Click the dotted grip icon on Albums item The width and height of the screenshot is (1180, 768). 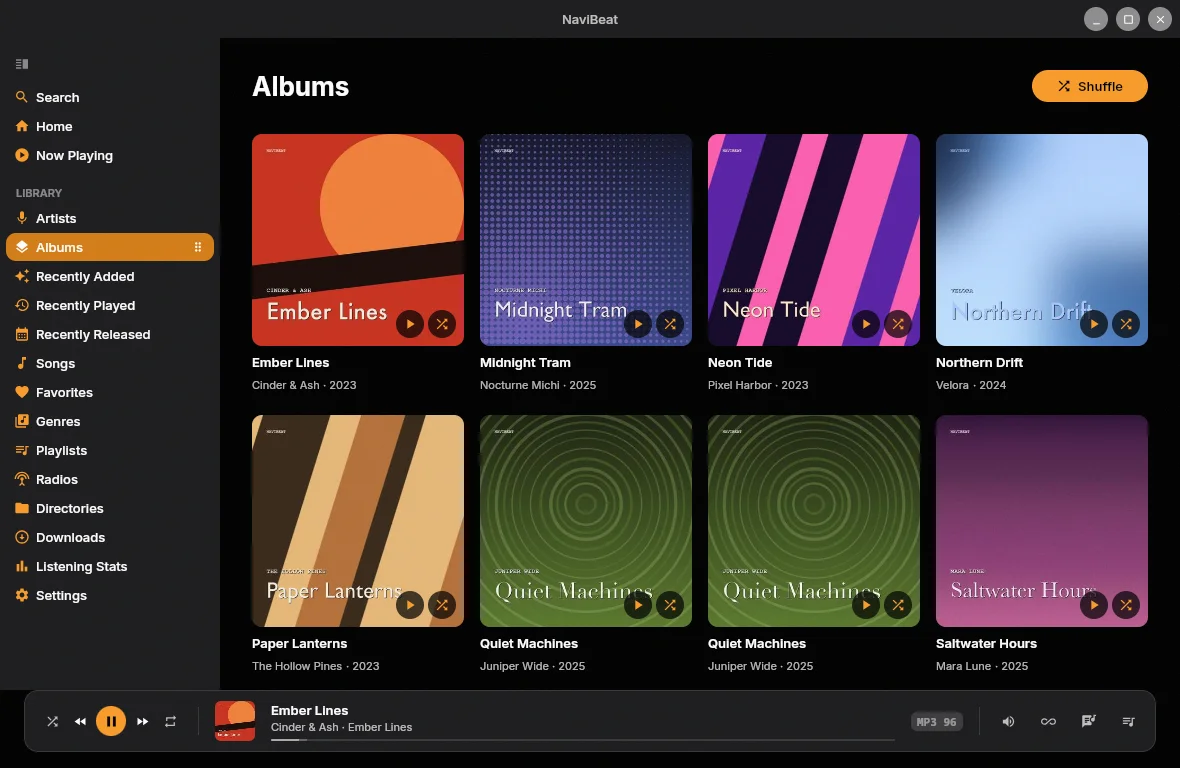point(198,247)
